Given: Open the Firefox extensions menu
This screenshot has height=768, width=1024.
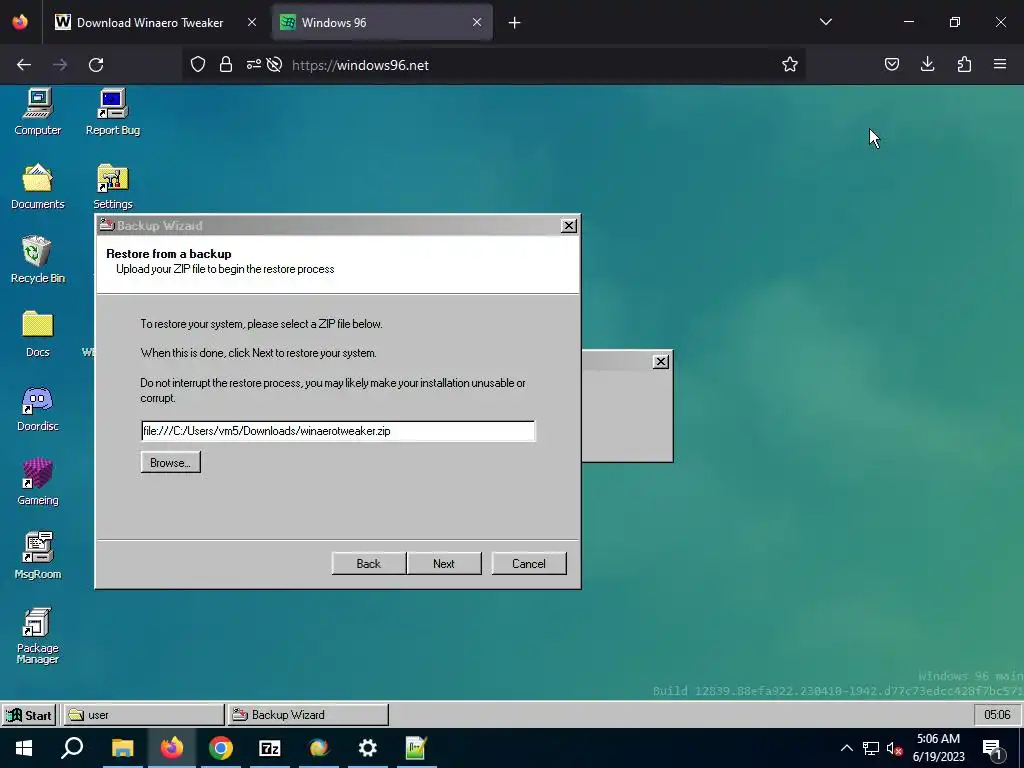Looking at the screenshot, I should [964, 64].
